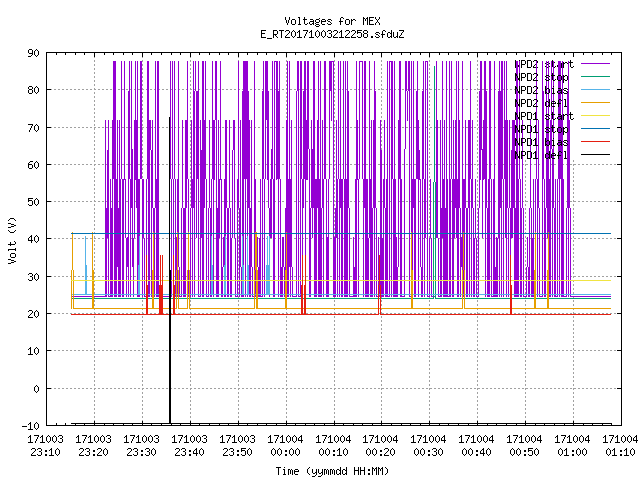The width and height of the screenshot is (640, 480).
Task: Click the y-axis tick value 60
Action: [33, 165]
